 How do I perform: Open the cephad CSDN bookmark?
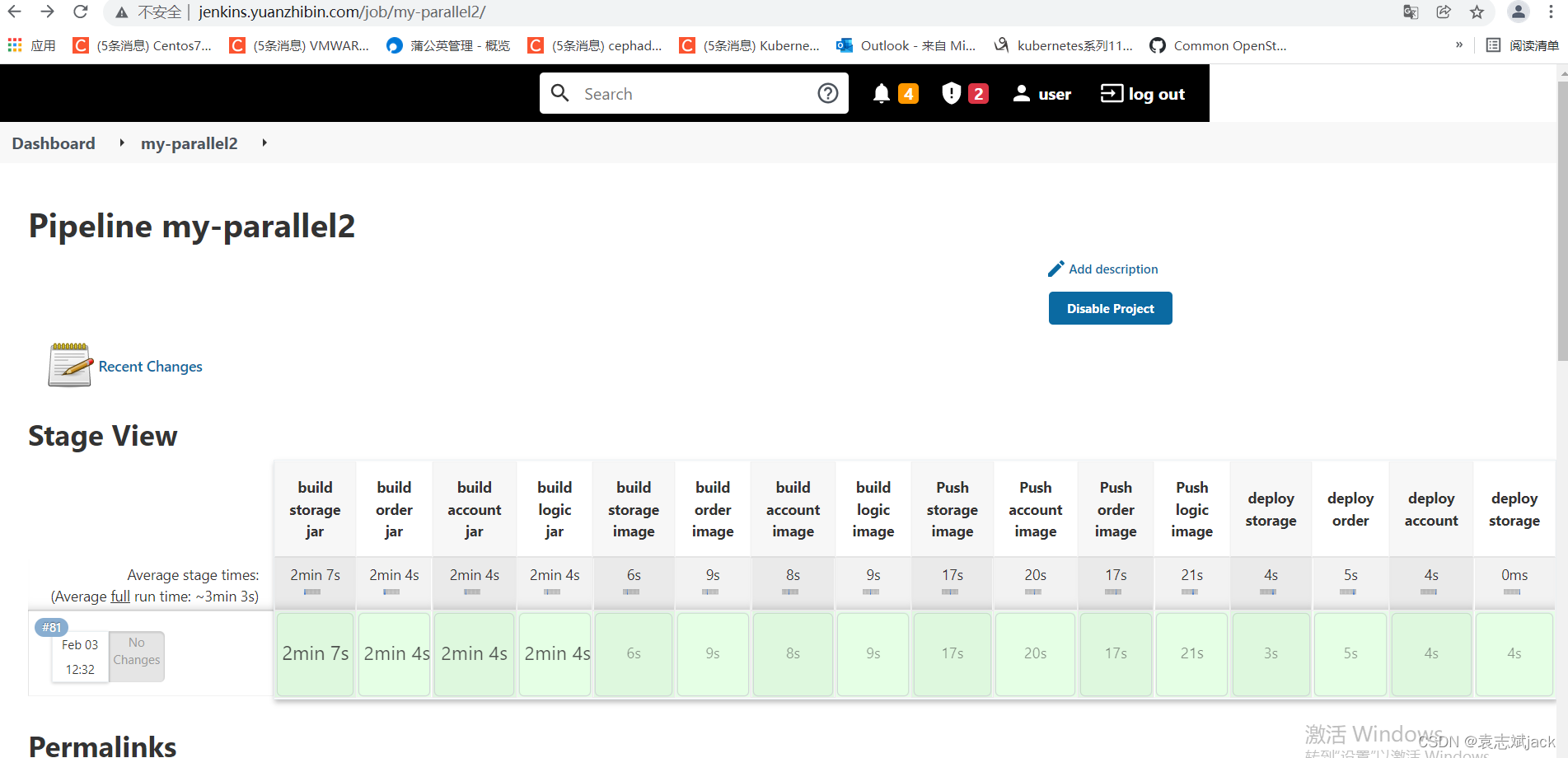point(595,45)
